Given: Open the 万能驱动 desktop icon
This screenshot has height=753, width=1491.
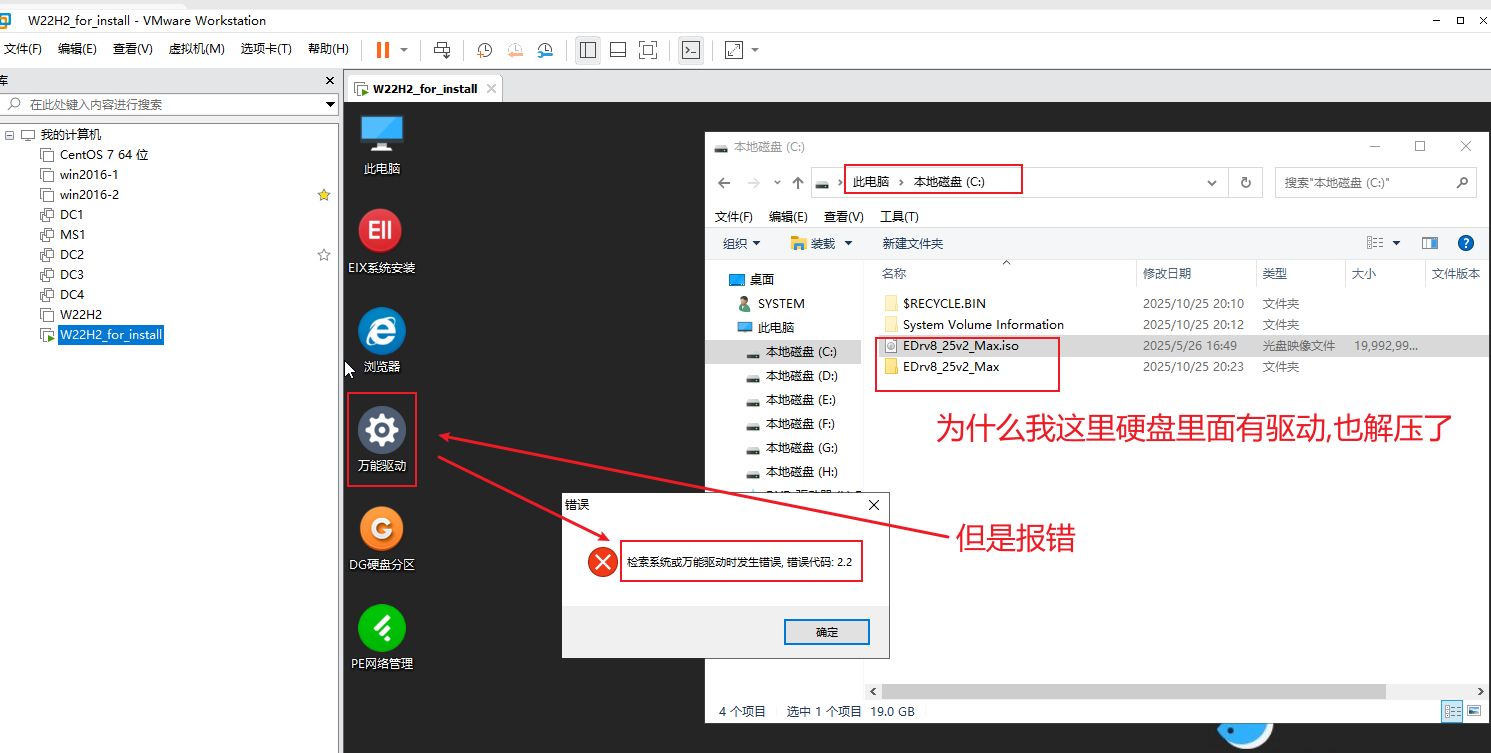Looking at the screenshot, I should pyautogui.click(x=382, y=440).
